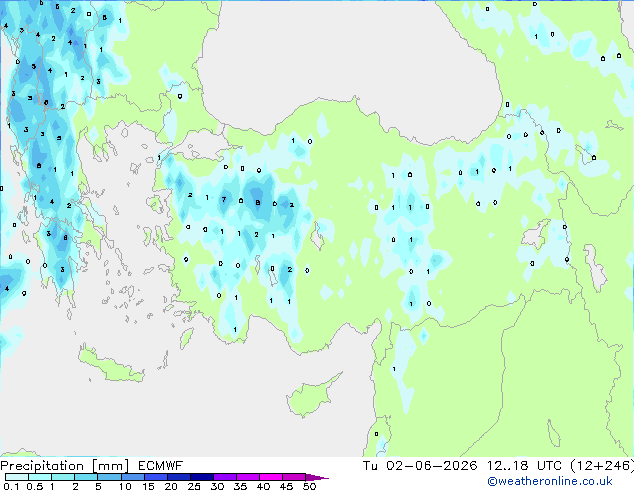Click the "(12+246)" forecast step text
This screenshot has width=634, height=490.
602,466
